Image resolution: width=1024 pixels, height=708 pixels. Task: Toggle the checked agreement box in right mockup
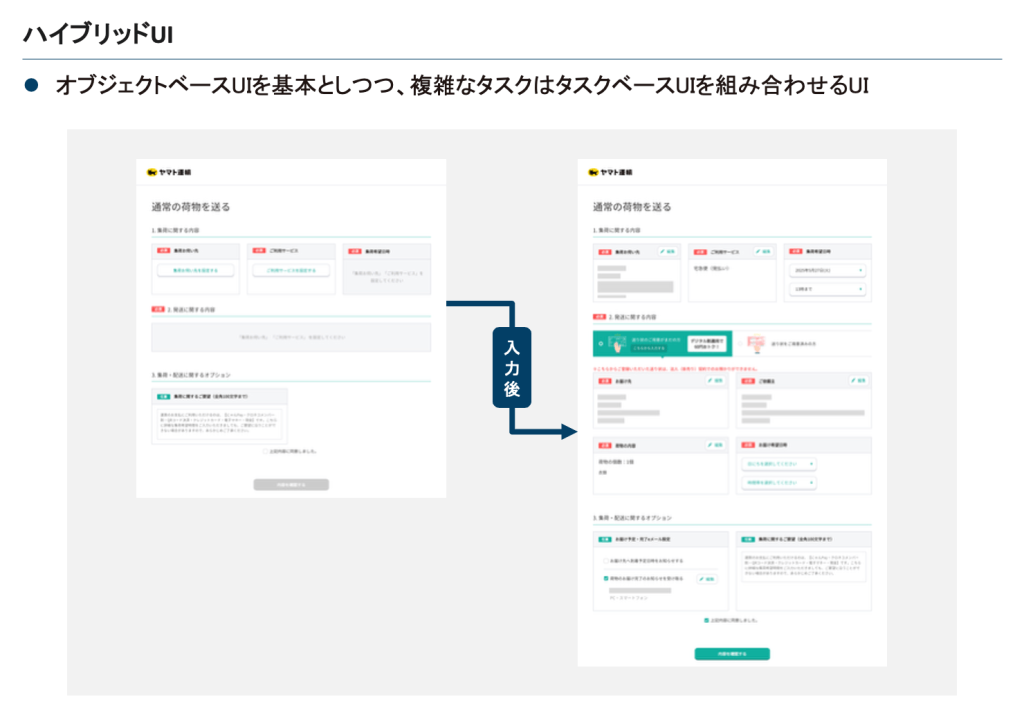(706, 620)
